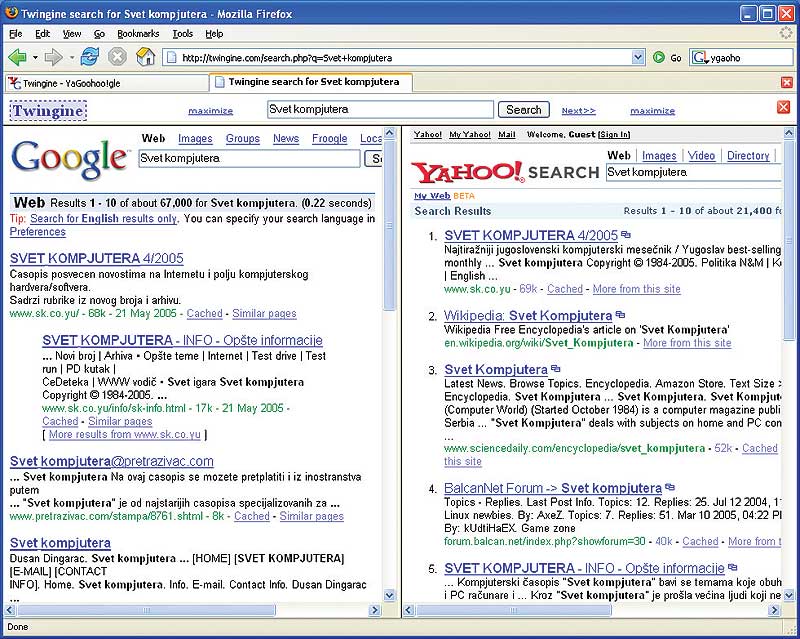Open the Help menu

tap(214, 34)
